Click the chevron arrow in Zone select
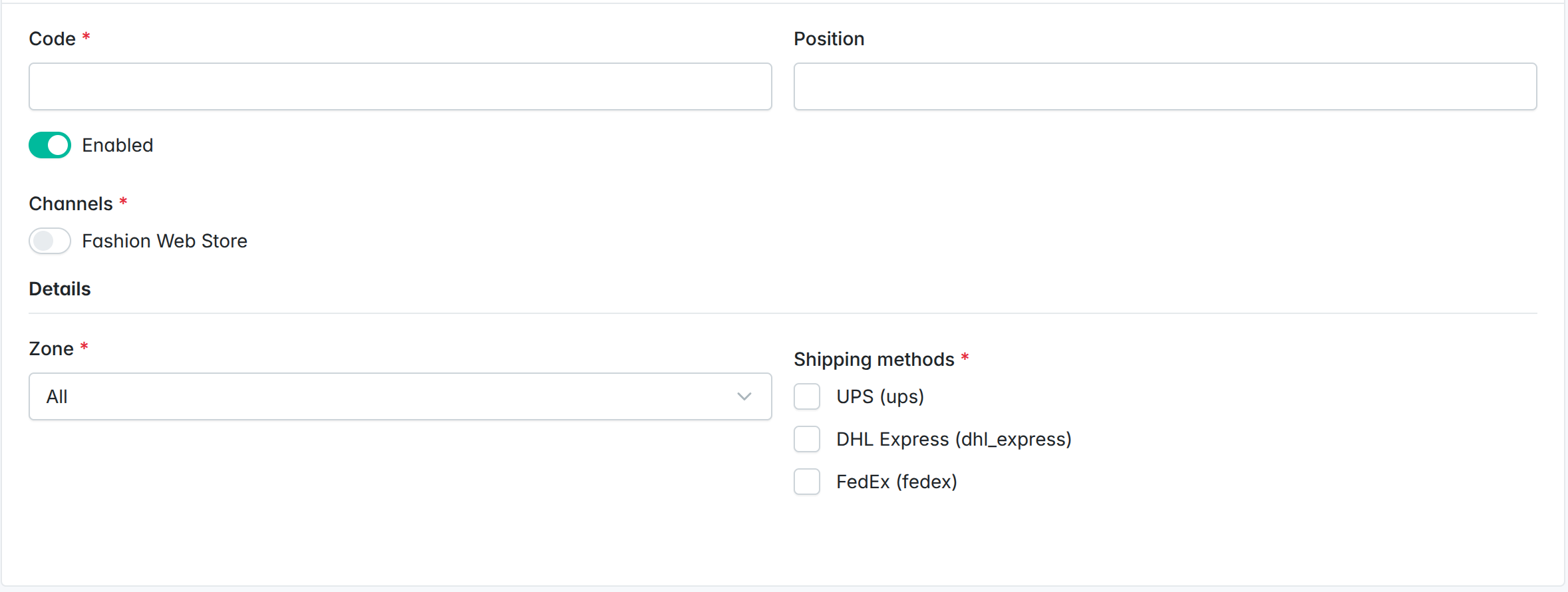This screenshot has width=1568, height=592. [744, 396]
